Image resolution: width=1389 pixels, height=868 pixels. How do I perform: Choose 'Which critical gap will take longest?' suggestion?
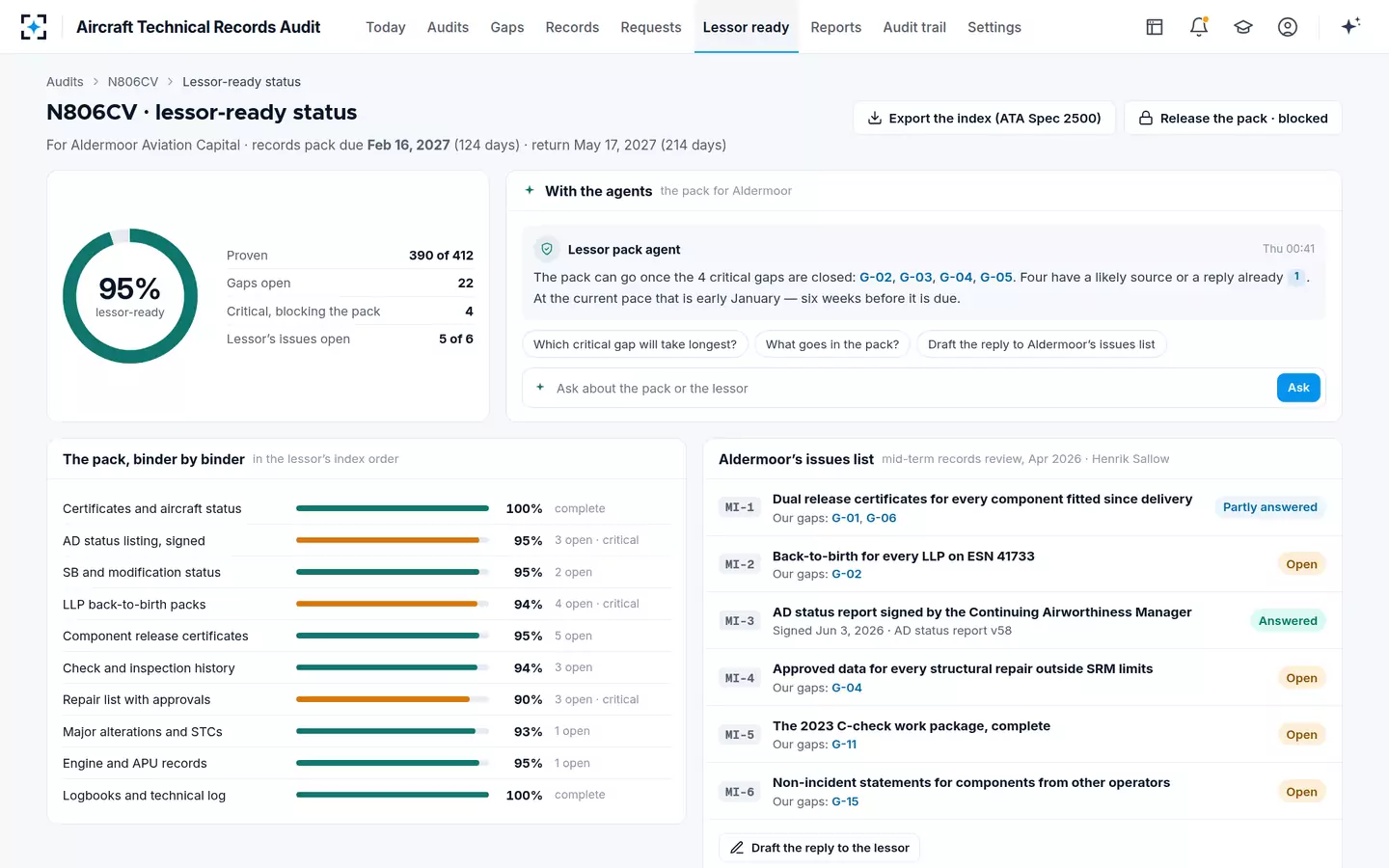(x=635, y=344)
